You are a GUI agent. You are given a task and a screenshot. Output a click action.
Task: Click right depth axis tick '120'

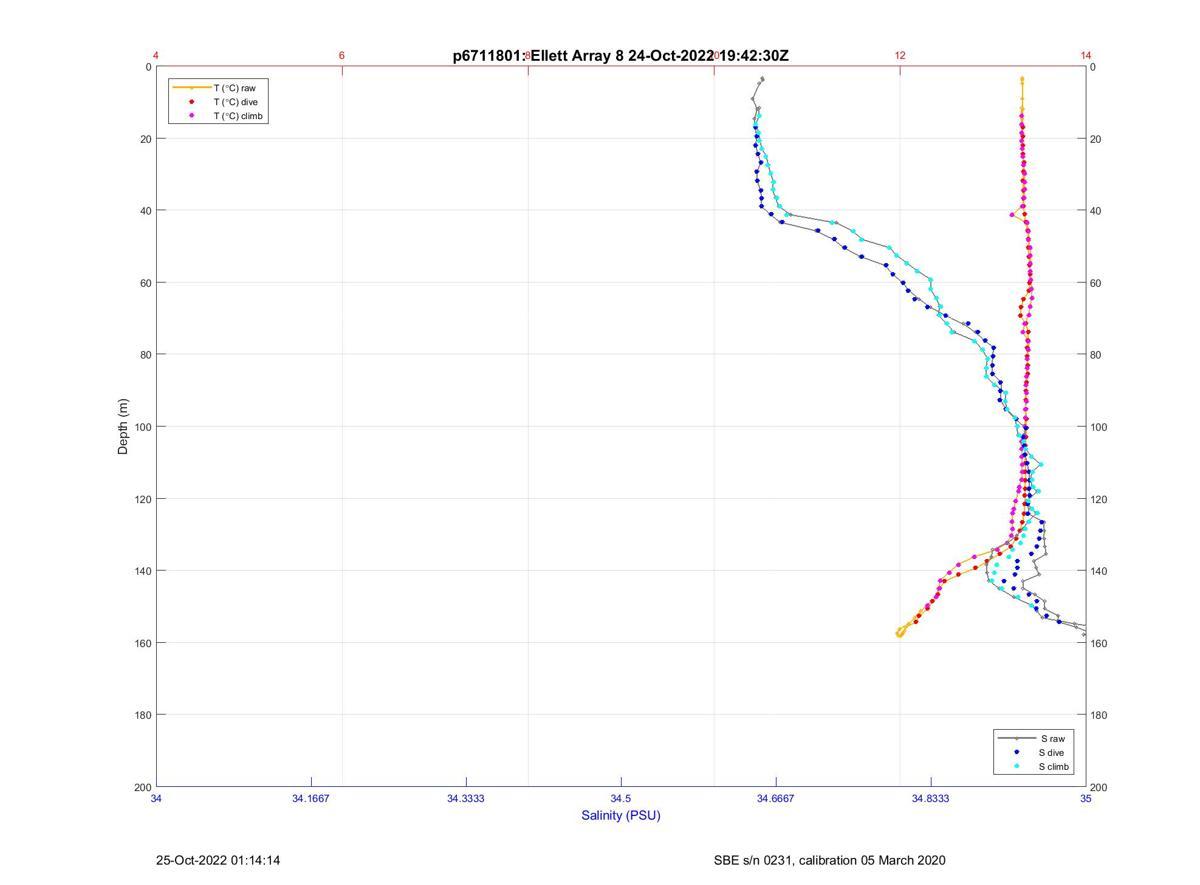point(1100,499)
